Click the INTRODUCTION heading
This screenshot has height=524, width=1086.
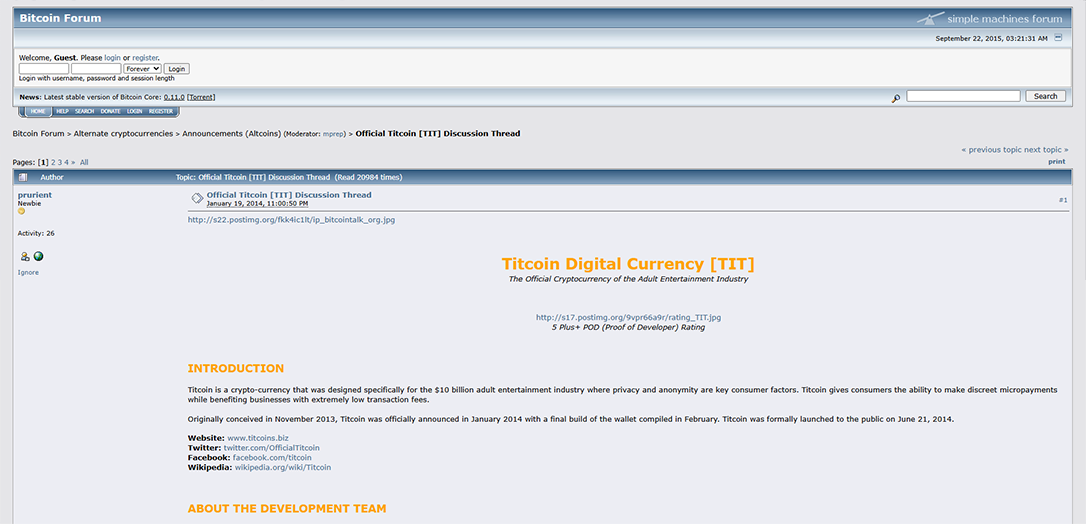[235, 368]
